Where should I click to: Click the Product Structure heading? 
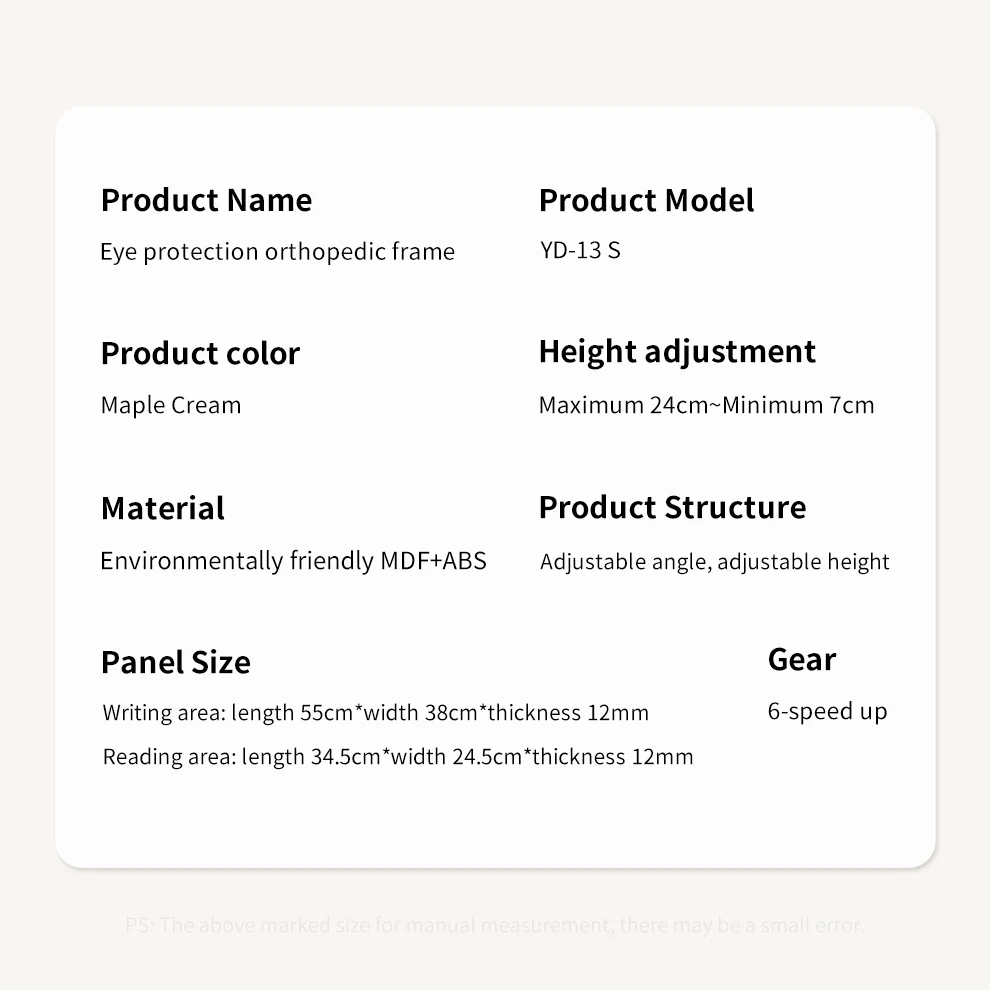672,508
